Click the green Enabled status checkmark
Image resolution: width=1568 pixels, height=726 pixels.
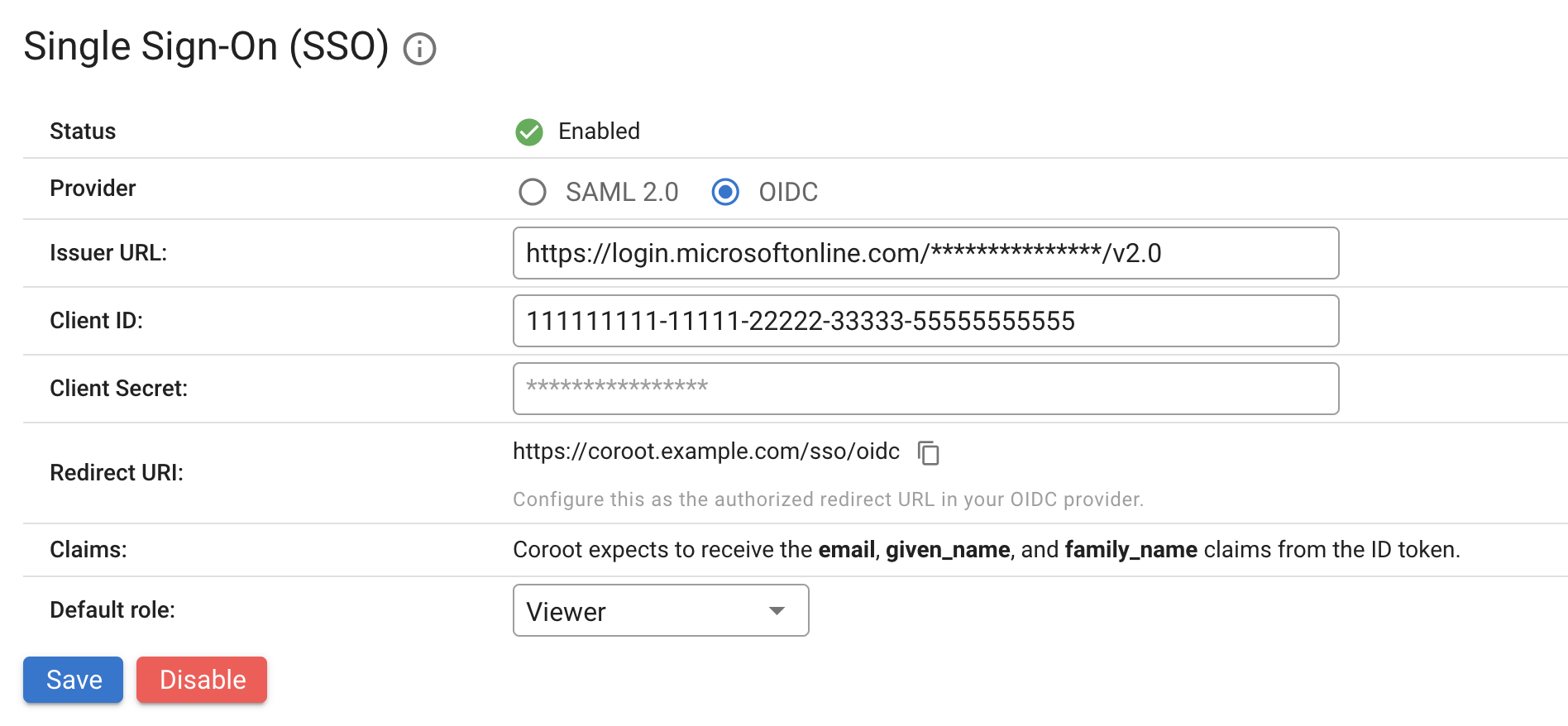point(528,131)
